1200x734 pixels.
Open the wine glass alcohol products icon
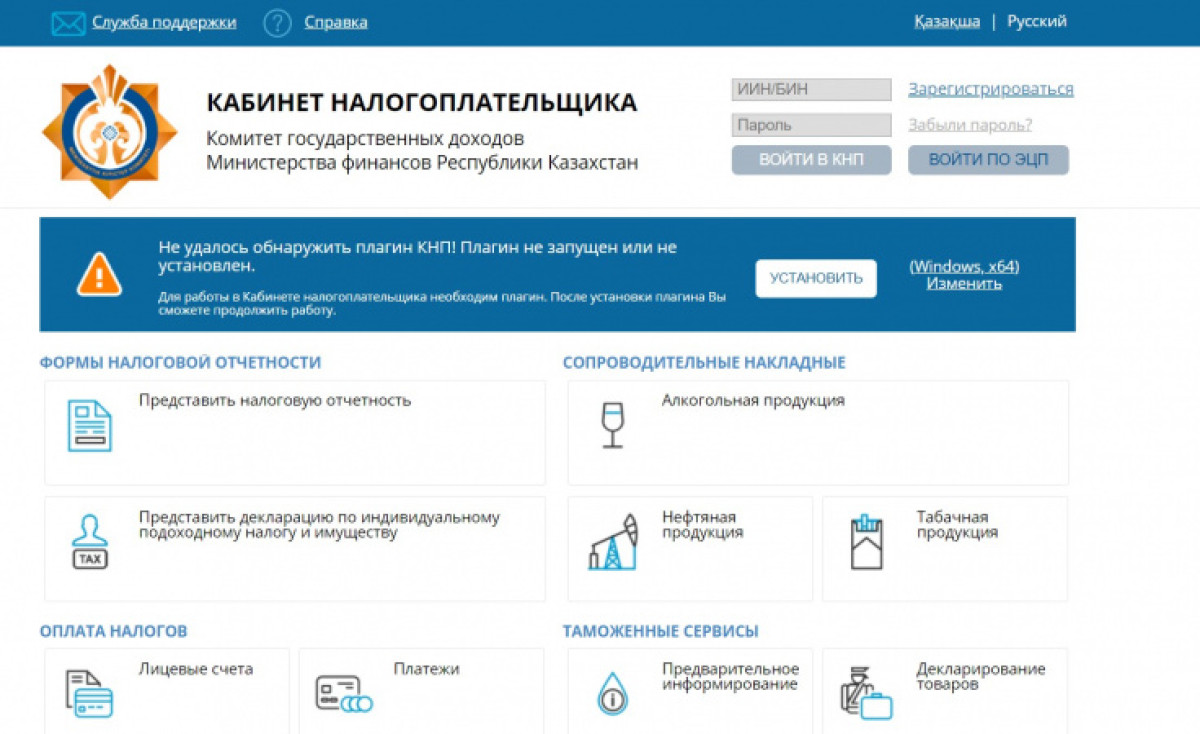click(613, 426)
